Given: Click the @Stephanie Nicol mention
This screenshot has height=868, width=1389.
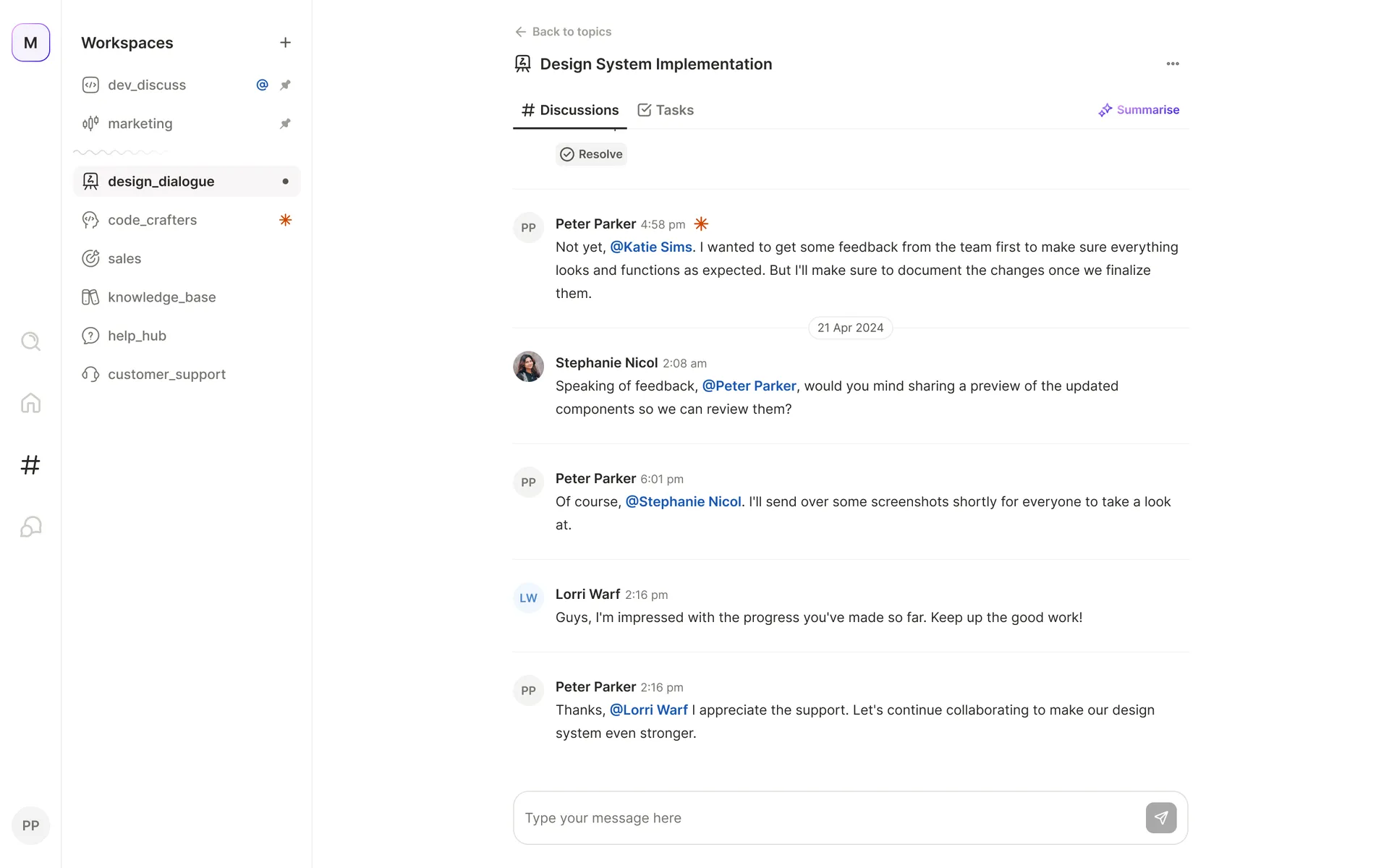Looking at the screenshot, I should point(683,501).
